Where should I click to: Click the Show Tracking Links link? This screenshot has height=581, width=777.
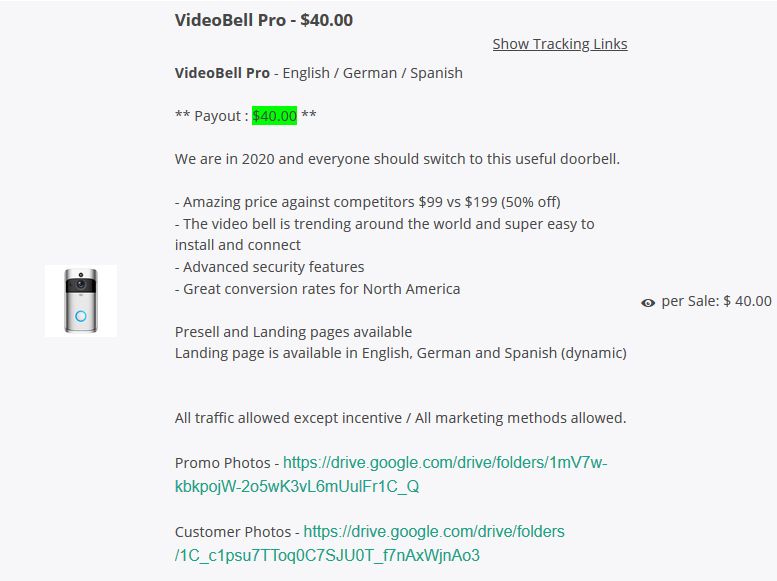point(559,44)
